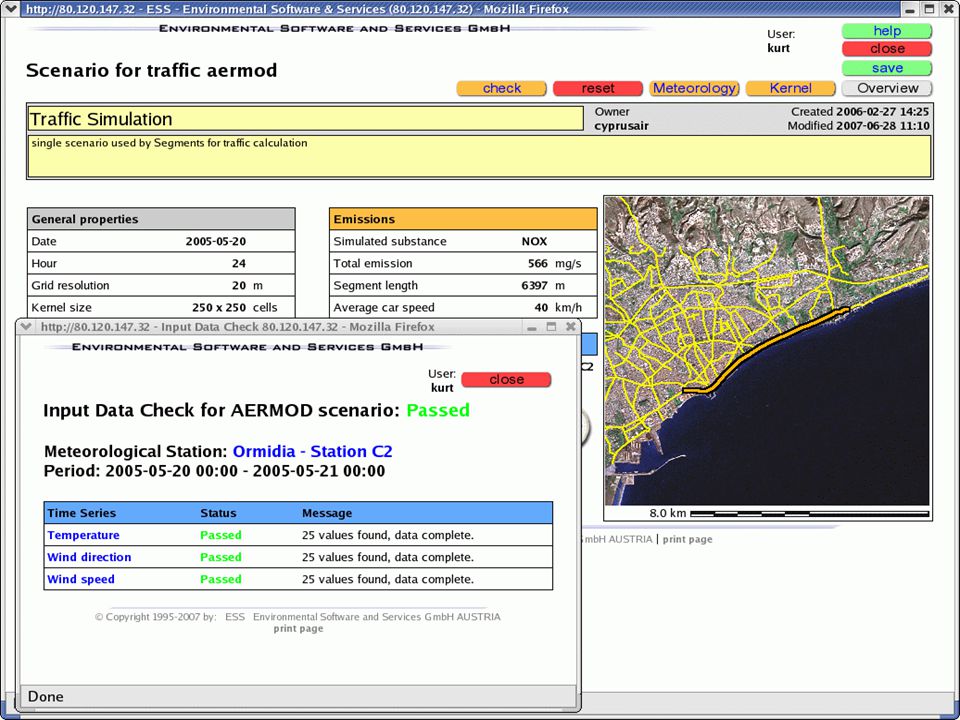960x720 pixels.
Task: Close the Input Data Check popup via red close
Action: 506,380
